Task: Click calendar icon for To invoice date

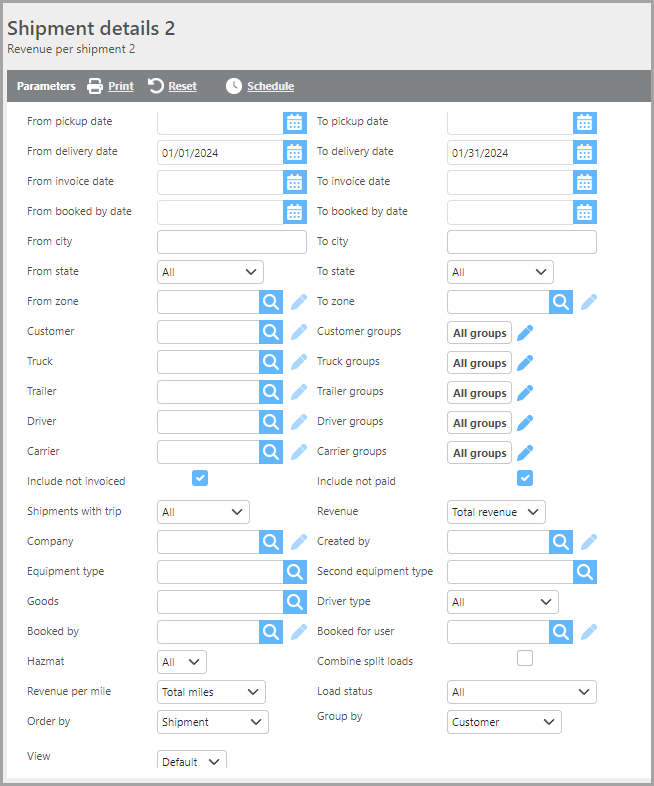Action: tap(585, 182)
